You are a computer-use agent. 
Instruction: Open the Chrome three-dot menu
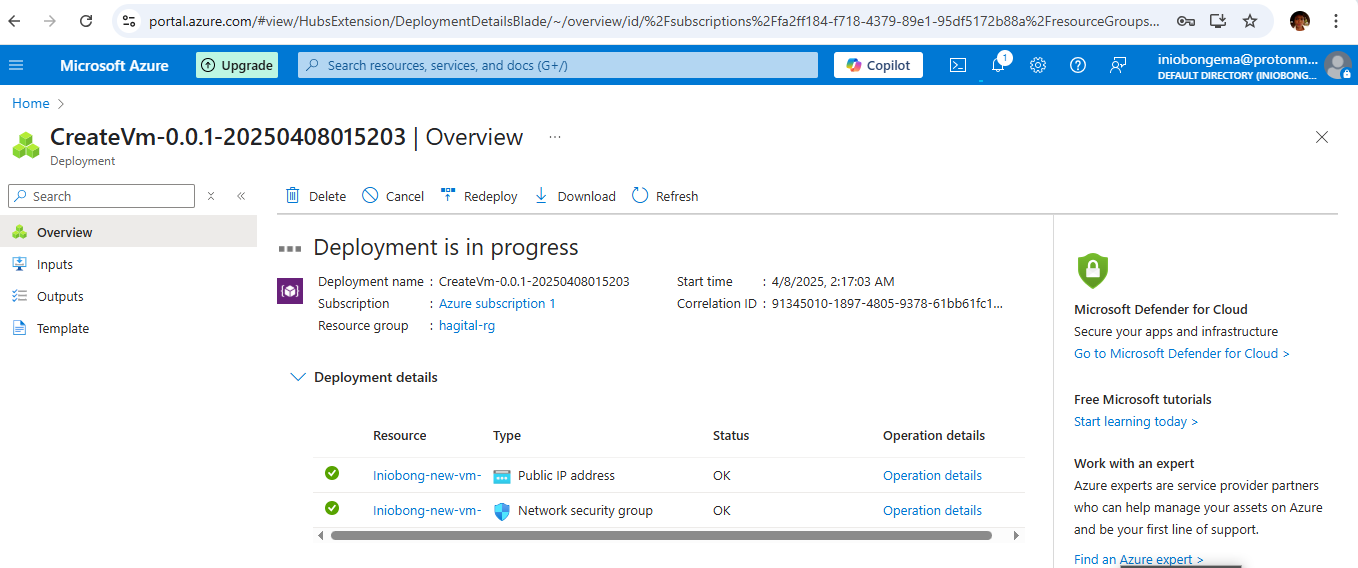1337,20
